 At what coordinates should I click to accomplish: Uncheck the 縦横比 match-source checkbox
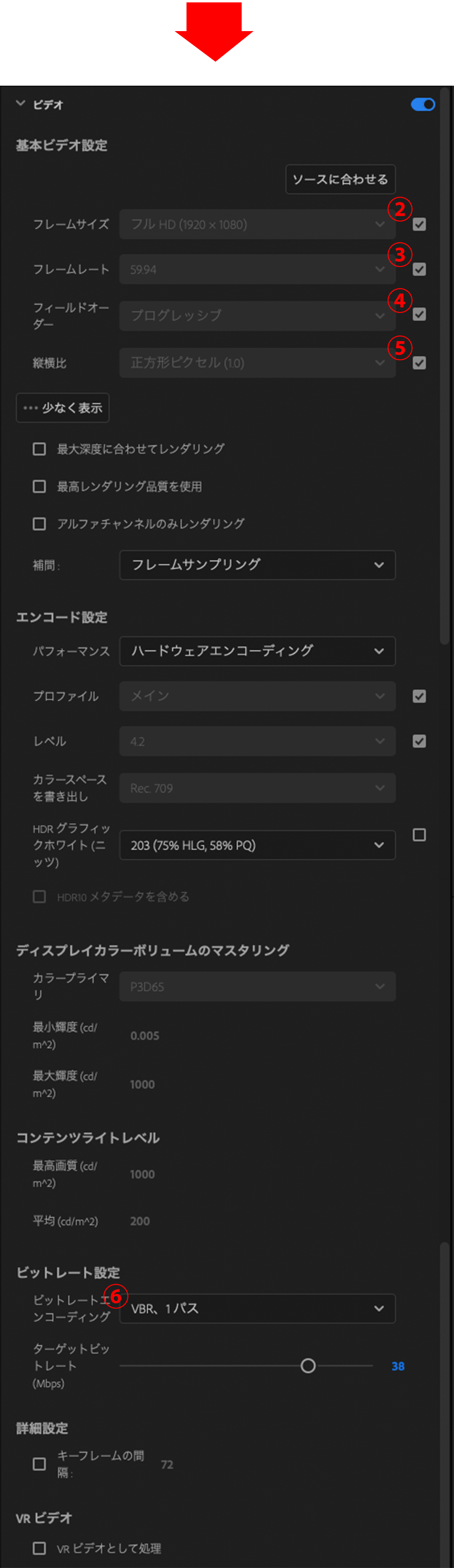pos(419,363)
